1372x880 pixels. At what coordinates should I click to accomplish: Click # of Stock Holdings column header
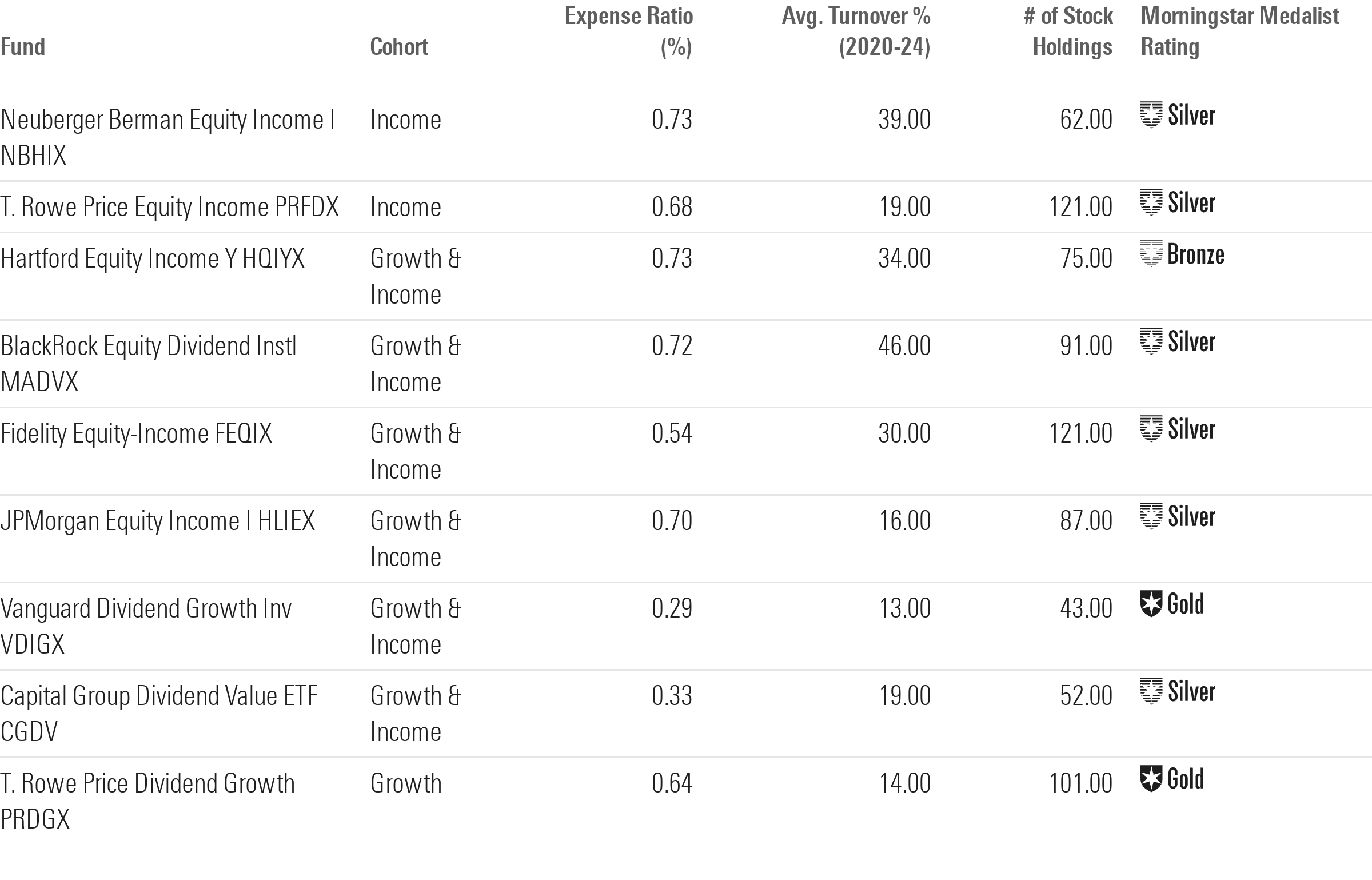coord(1068,31)
